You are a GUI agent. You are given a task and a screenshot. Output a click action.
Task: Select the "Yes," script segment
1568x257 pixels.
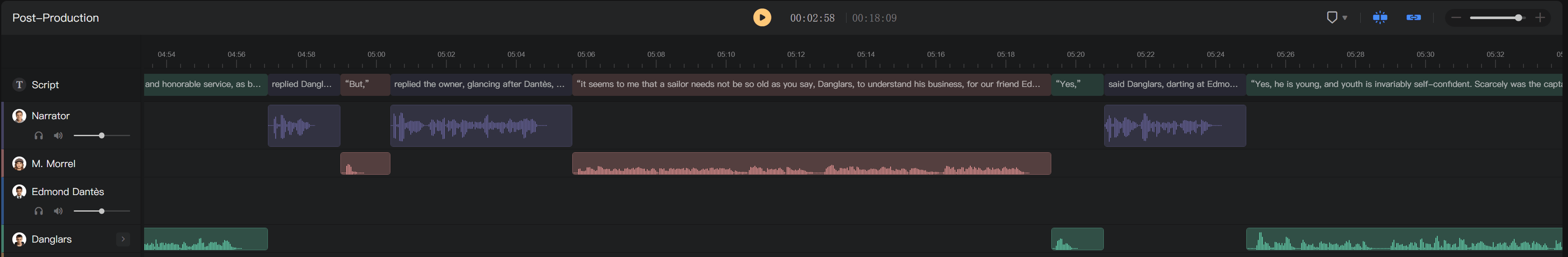point(1078,85)
